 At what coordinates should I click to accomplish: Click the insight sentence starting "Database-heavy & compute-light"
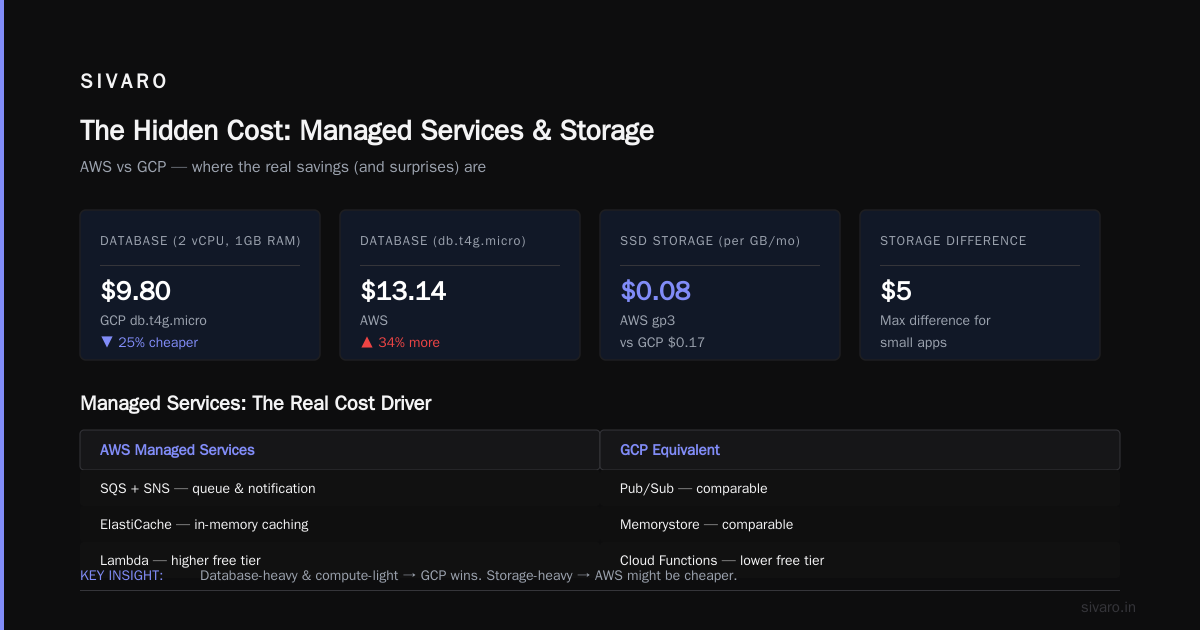(x=468, y=575)
